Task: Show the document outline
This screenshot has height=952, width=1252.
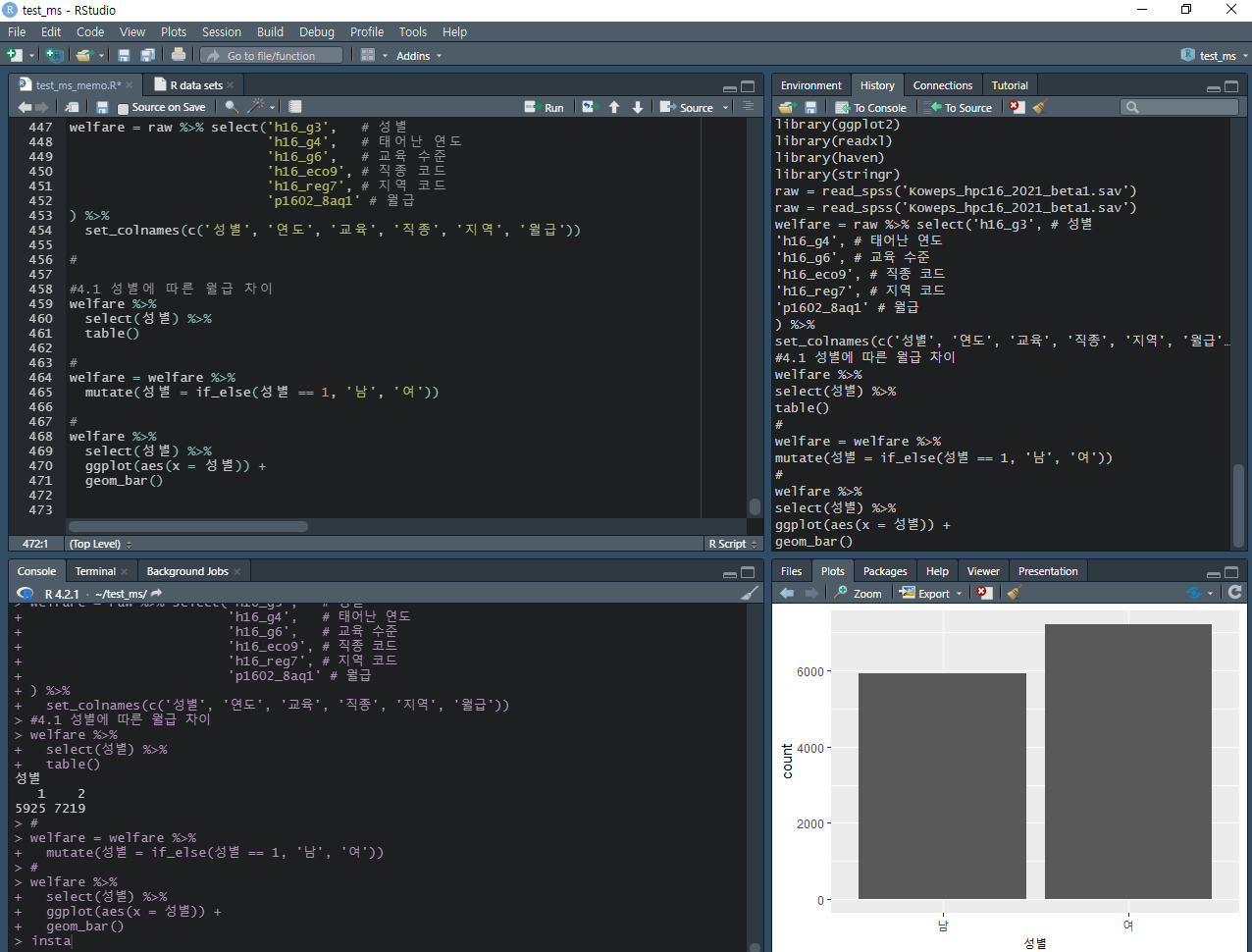Action: point(748,106)
